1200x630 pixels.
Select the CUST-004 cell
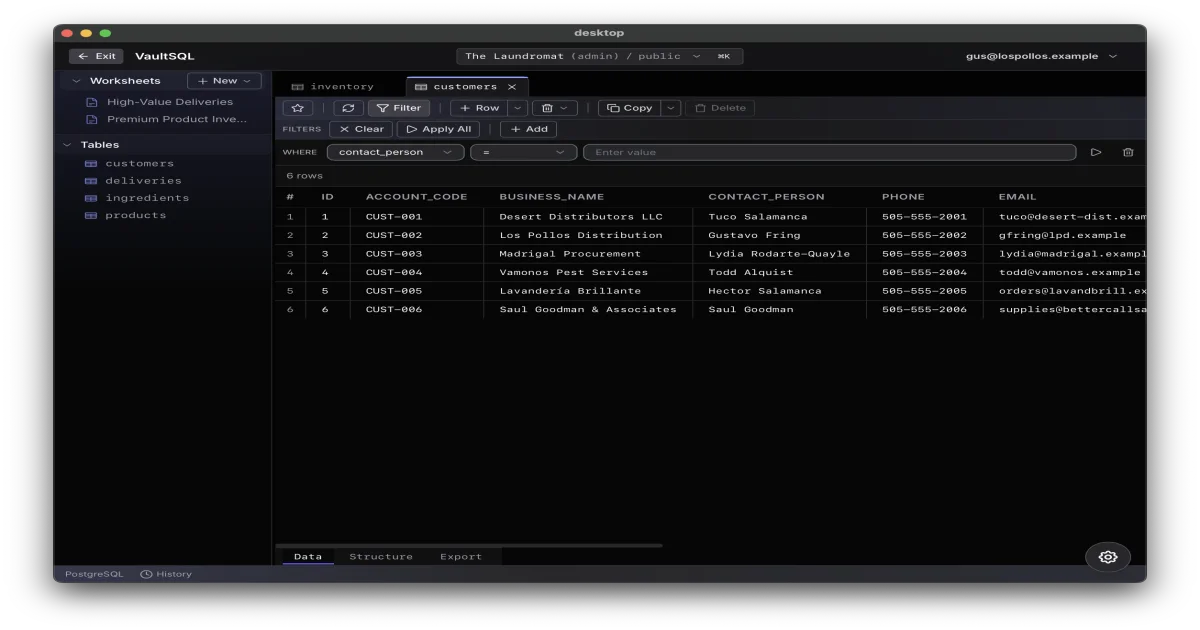[417, 272]
